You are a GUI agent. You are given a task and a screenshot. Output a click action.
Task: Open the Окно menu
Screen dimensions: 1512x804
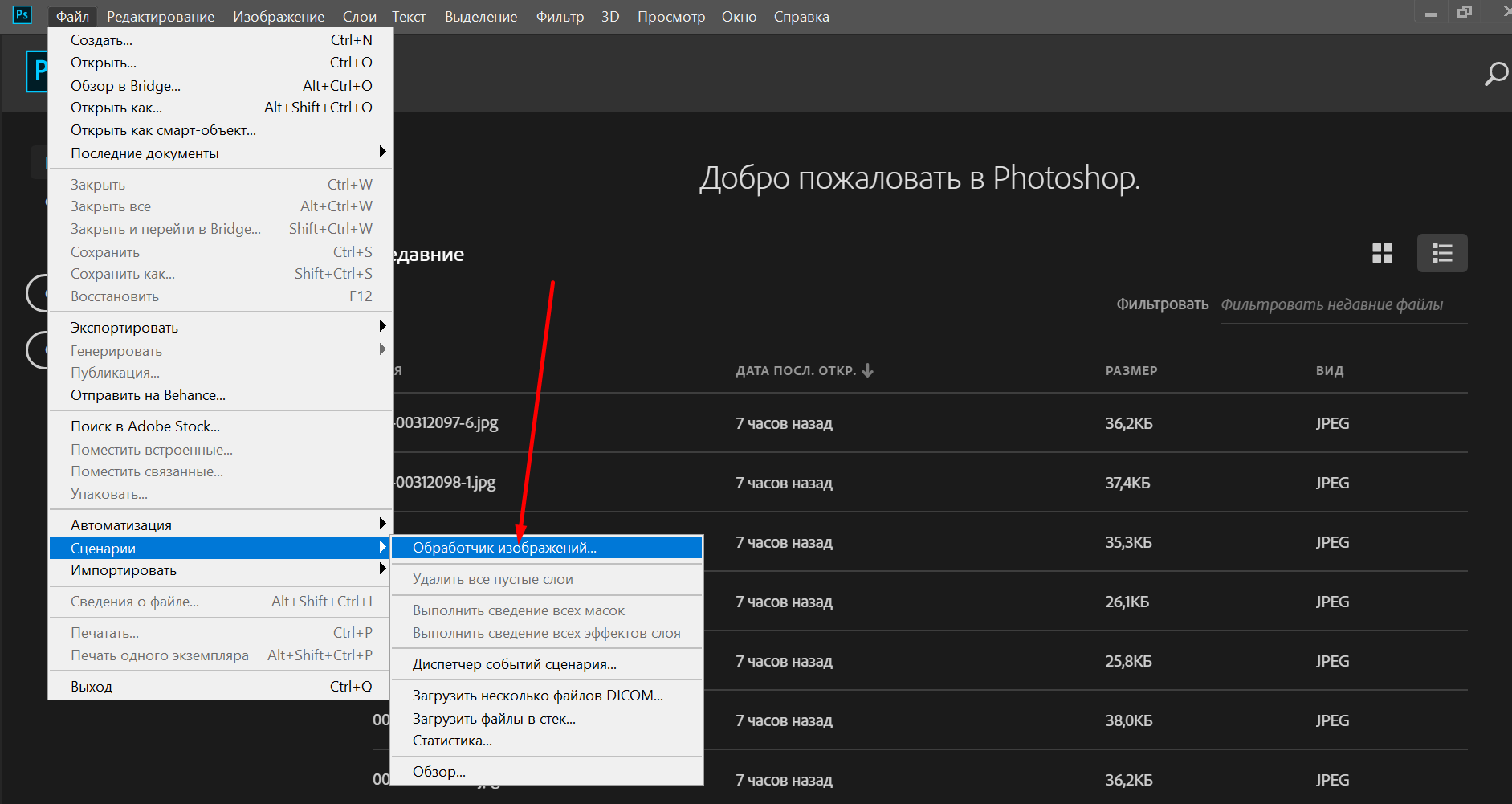[x=739, y=17]
